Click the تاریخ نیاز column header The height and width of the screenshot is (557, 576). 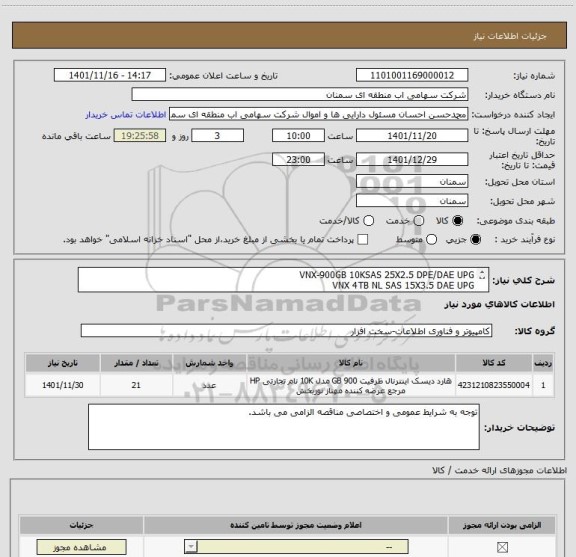(x=62, y=363)
